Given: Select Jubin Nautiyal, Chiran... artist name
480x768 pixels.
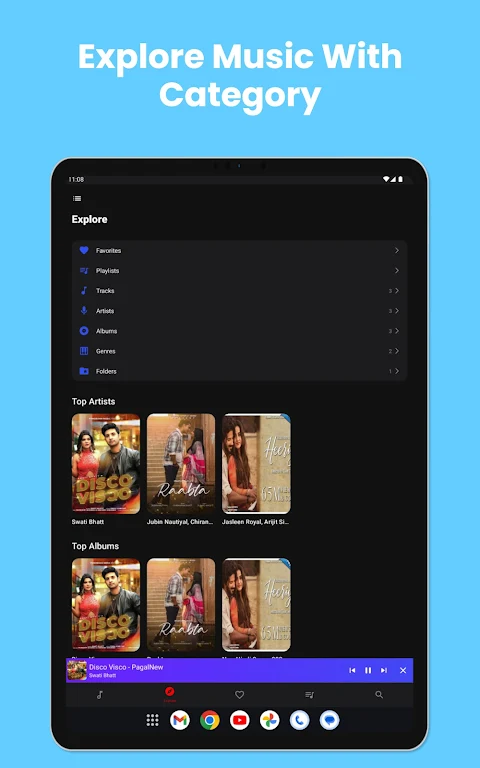Looking at the screenshot, I should click(x=180, y=522).
